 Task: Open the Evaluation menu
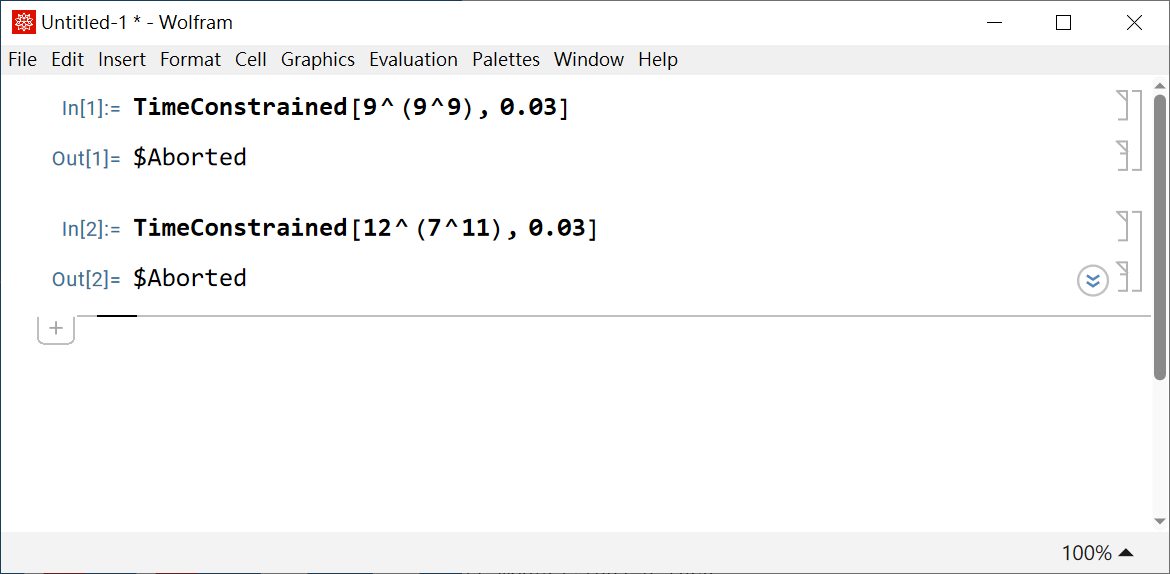click(413, 60)
